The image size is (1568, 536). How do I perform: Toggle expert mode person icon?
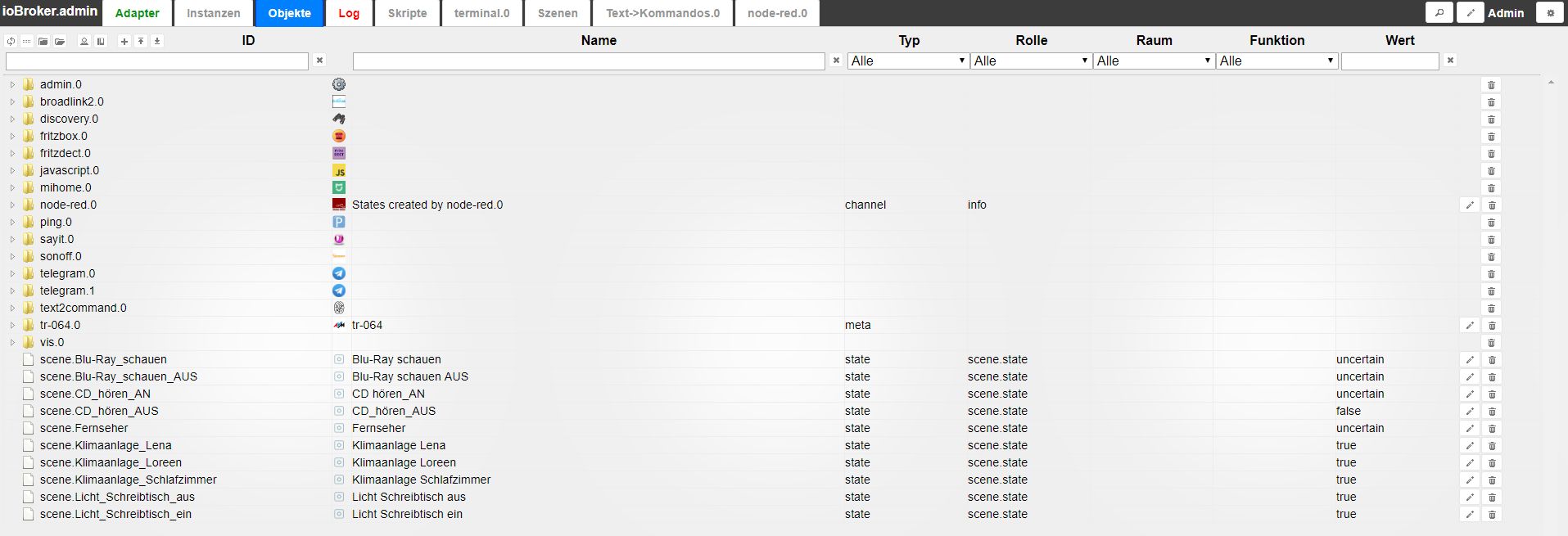(x=84, y=41)
